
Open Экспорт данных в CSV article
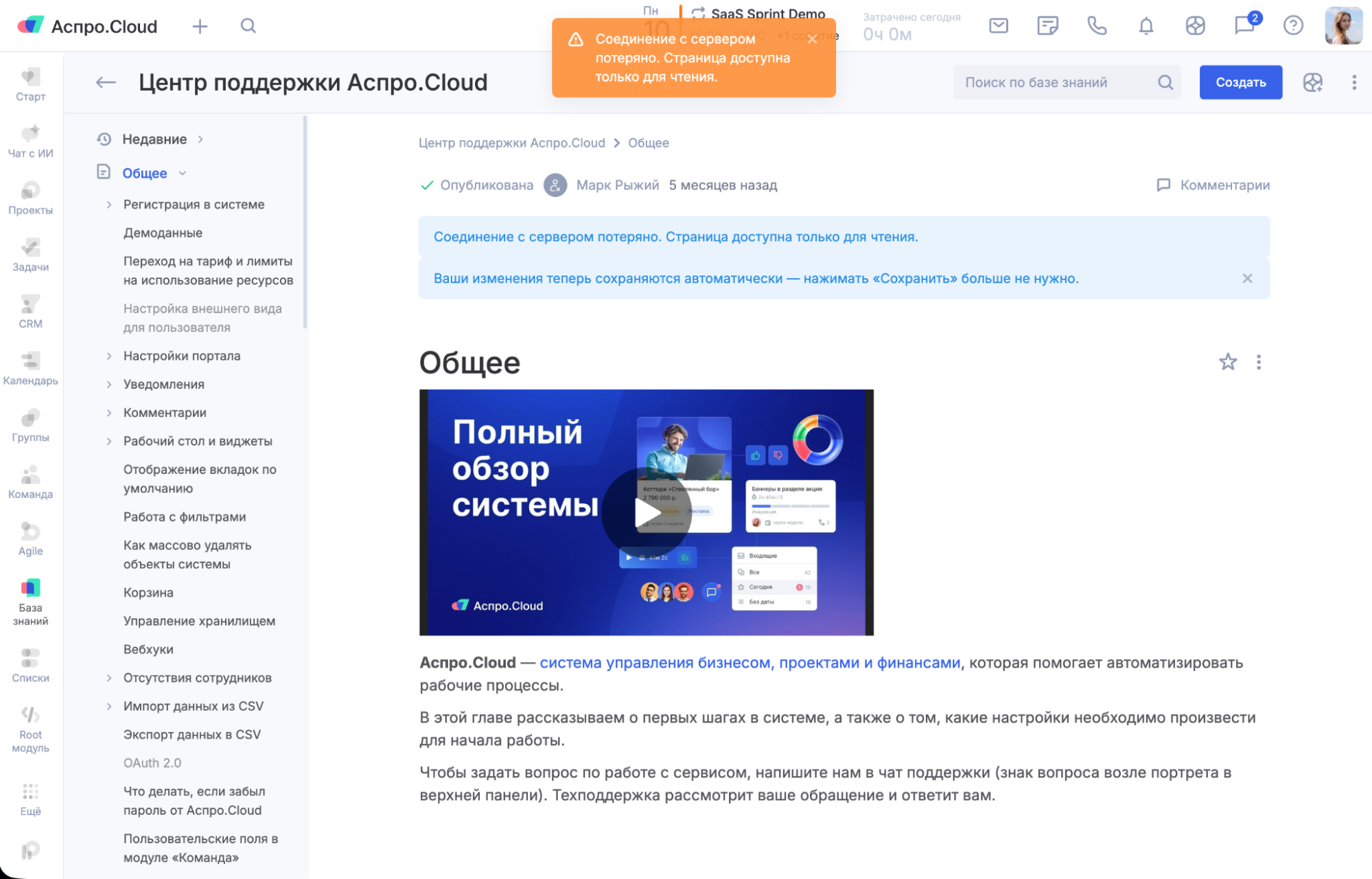(x=192, y=735)
